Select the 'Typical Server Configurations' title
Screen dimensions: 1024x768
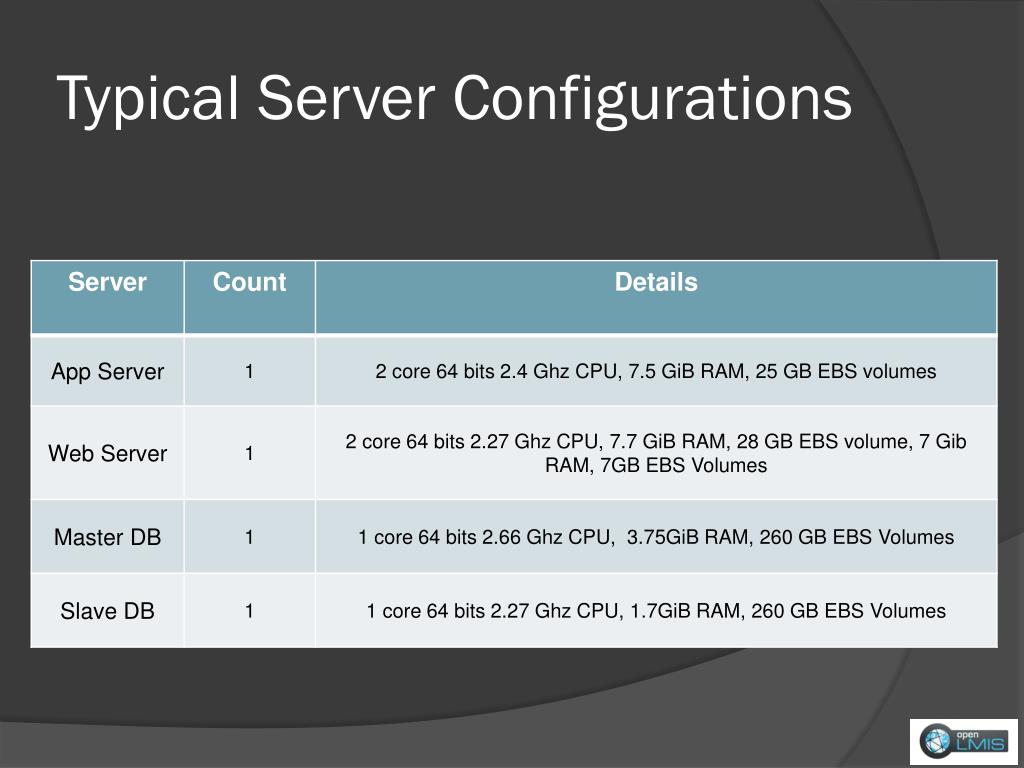[454, 100]
